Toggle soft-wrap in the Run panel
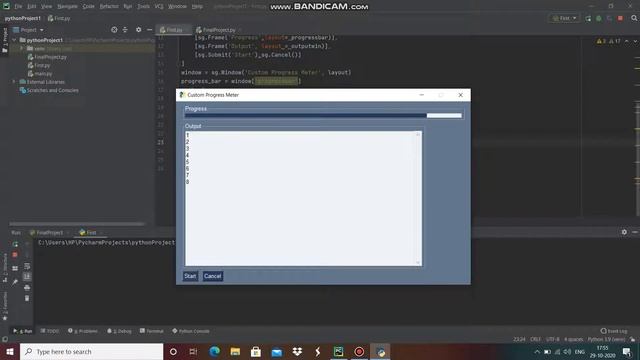 pyautogui.click(x=27, y=267)
